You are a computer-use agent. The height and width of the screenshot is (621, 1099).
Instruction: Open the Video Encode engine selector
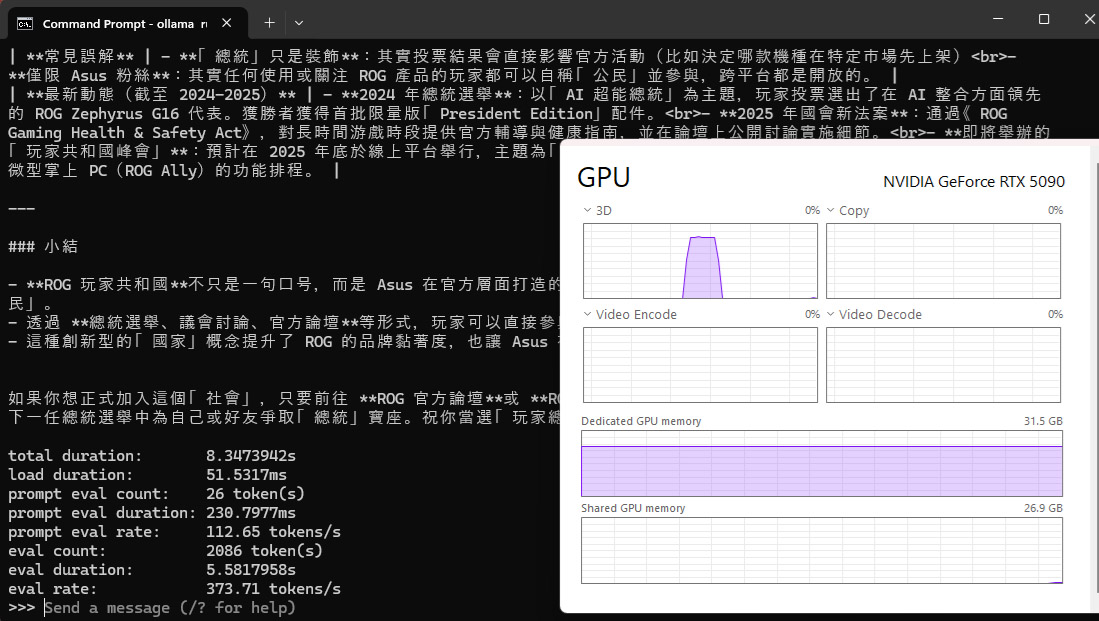pyautogui.click(x=588, y=315)
